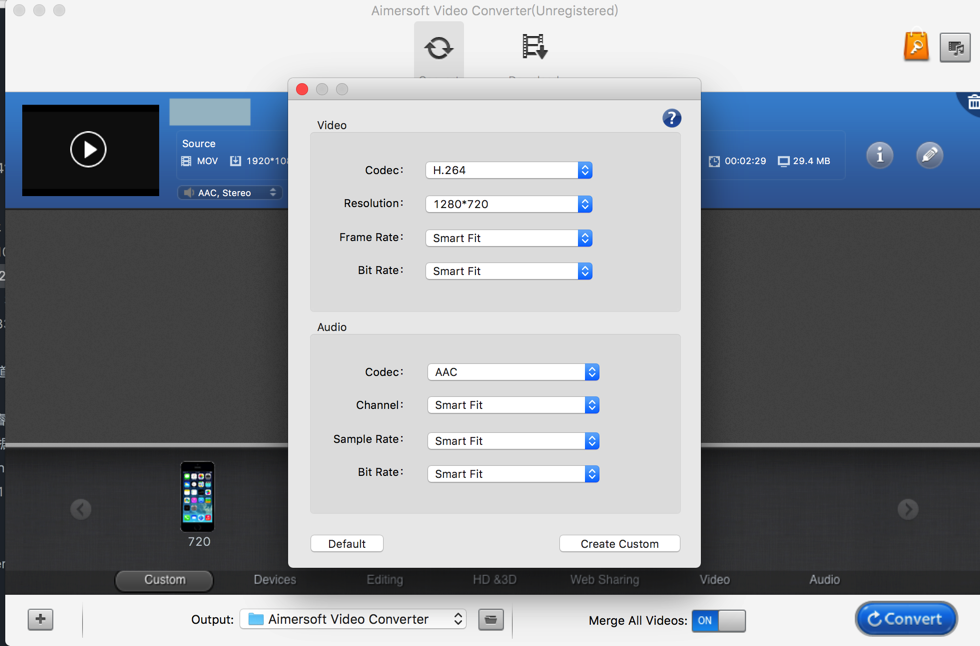Open the audio Codec AAC dropdown

[513, 372]
